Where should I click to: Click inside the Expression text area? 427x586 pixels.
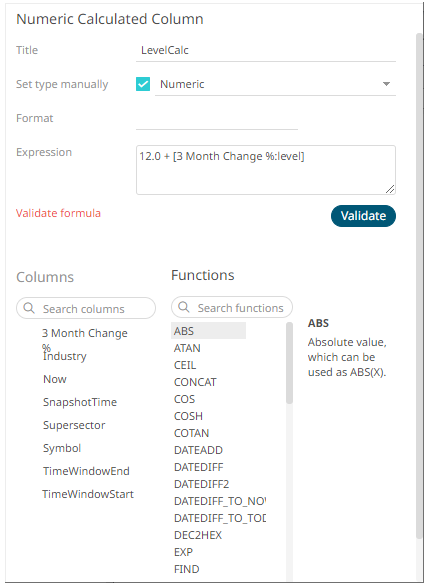pos(266,170)
